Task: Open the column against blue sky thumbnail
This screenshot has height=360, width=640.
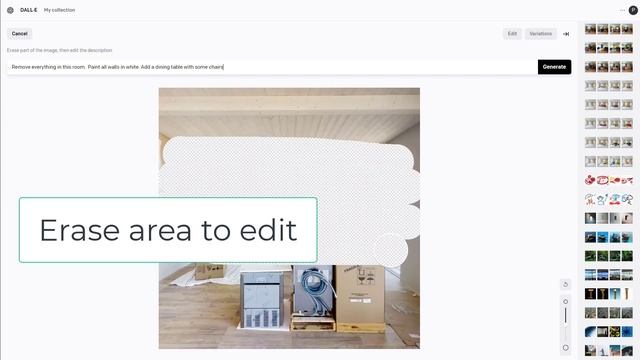Action: (x=615, y=294)
